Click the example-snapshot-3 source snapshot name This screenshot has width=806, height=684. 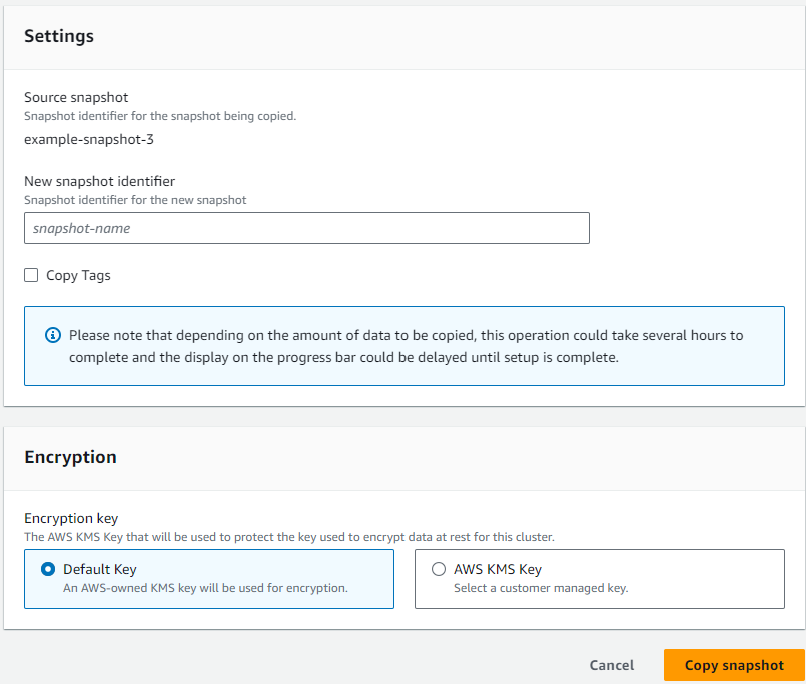pos(88,140)
